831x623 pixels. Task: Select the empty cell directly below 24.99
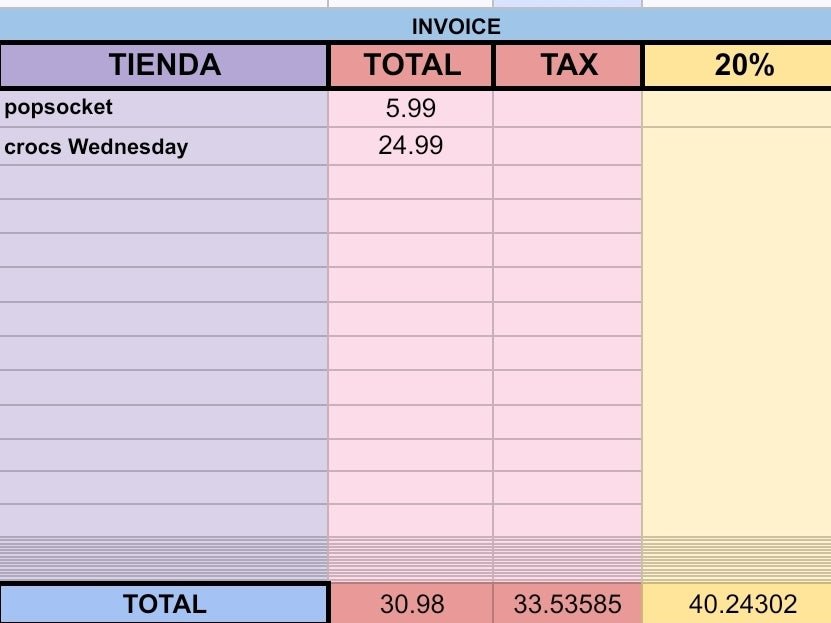click(x=411, y=182)
